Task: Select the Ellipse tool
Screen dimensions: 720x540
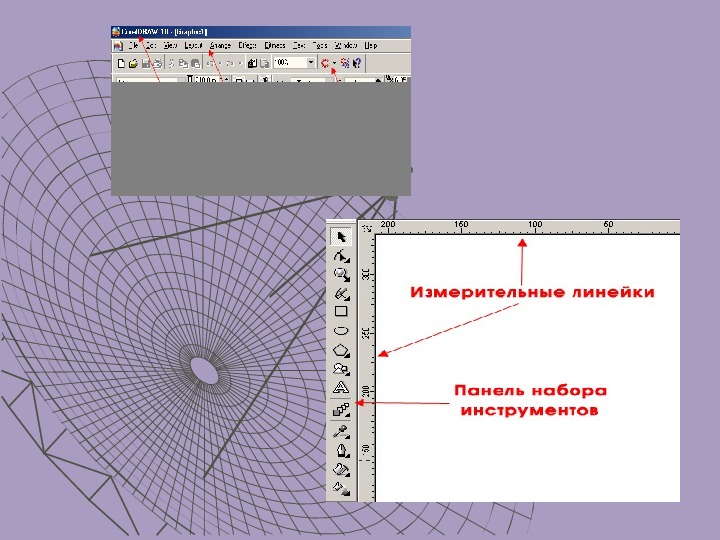Action: point(341,331)
